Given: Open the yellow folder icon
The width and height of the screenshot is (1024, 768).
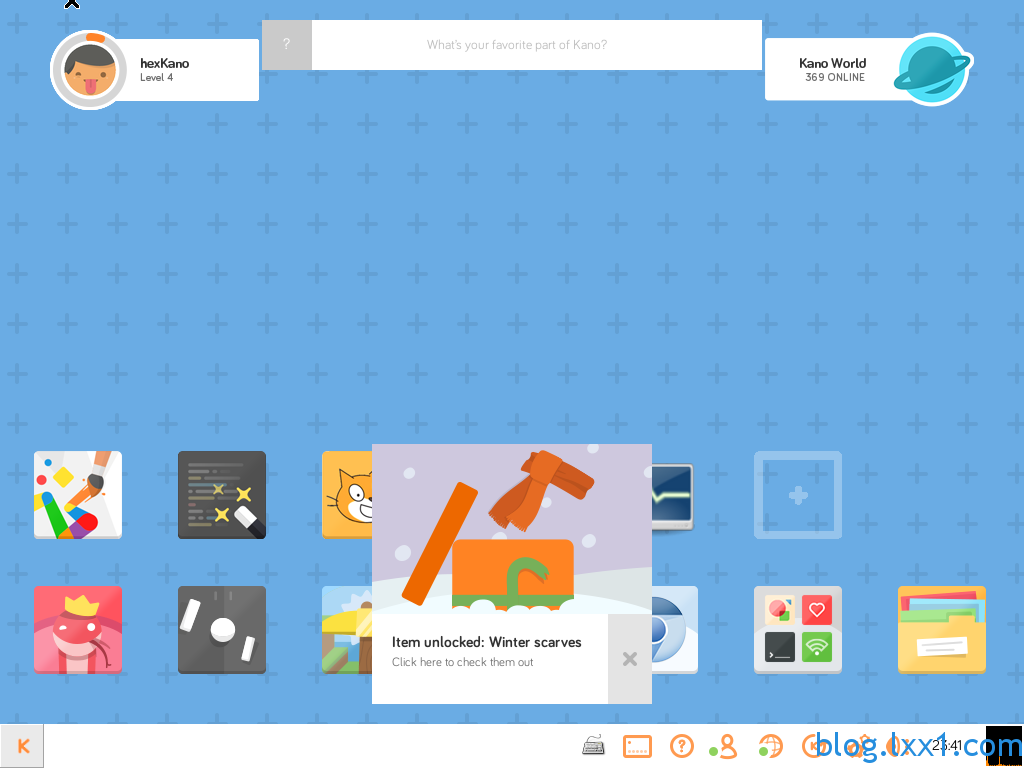Looking at the screenshot, I should tap(942, 630).
